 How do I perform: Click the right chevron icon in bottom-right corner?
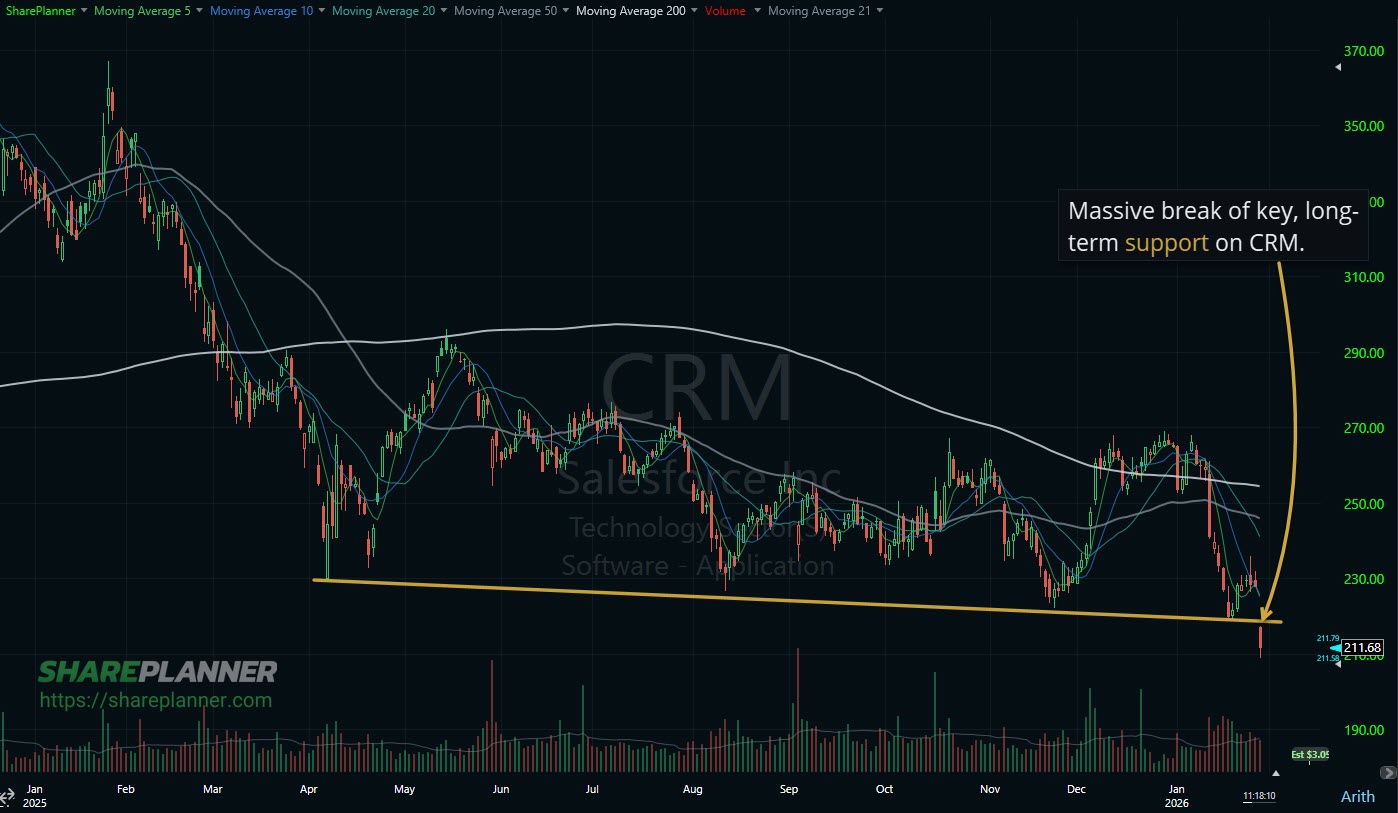tap(1388, 772)
